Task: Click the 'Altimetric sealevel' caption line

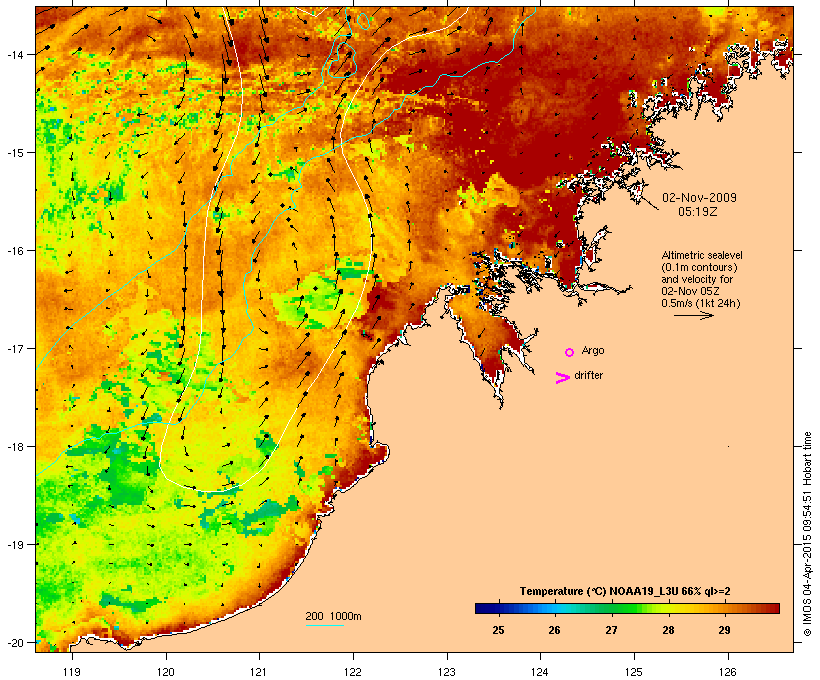Action: 702,255
